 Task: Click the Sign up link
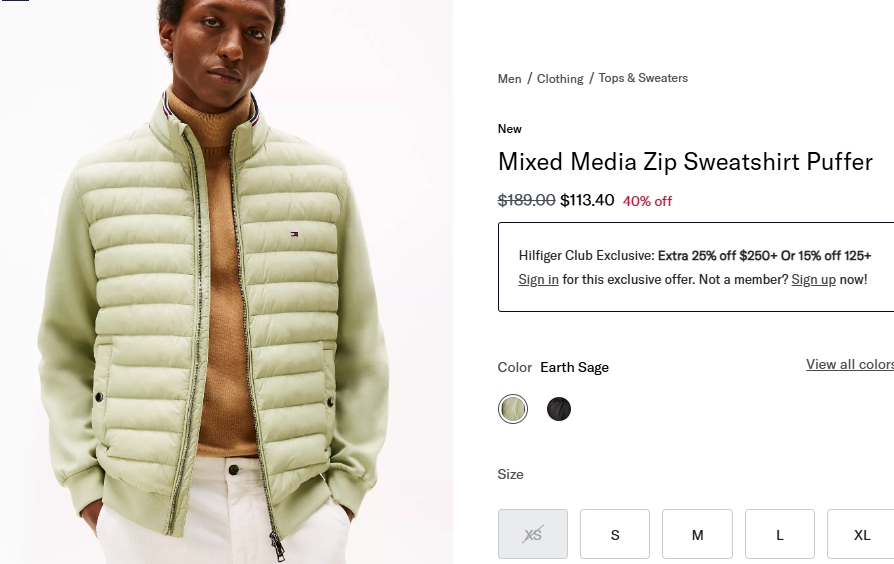click(x=813, y=280)
